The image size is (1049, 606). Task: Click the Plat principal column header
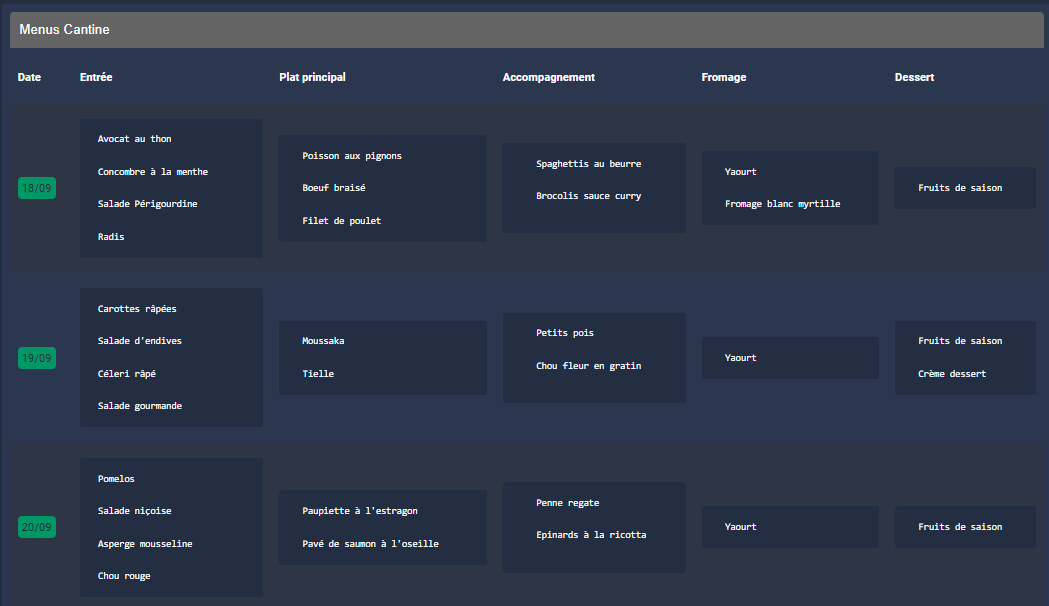(x=312, y=78)
